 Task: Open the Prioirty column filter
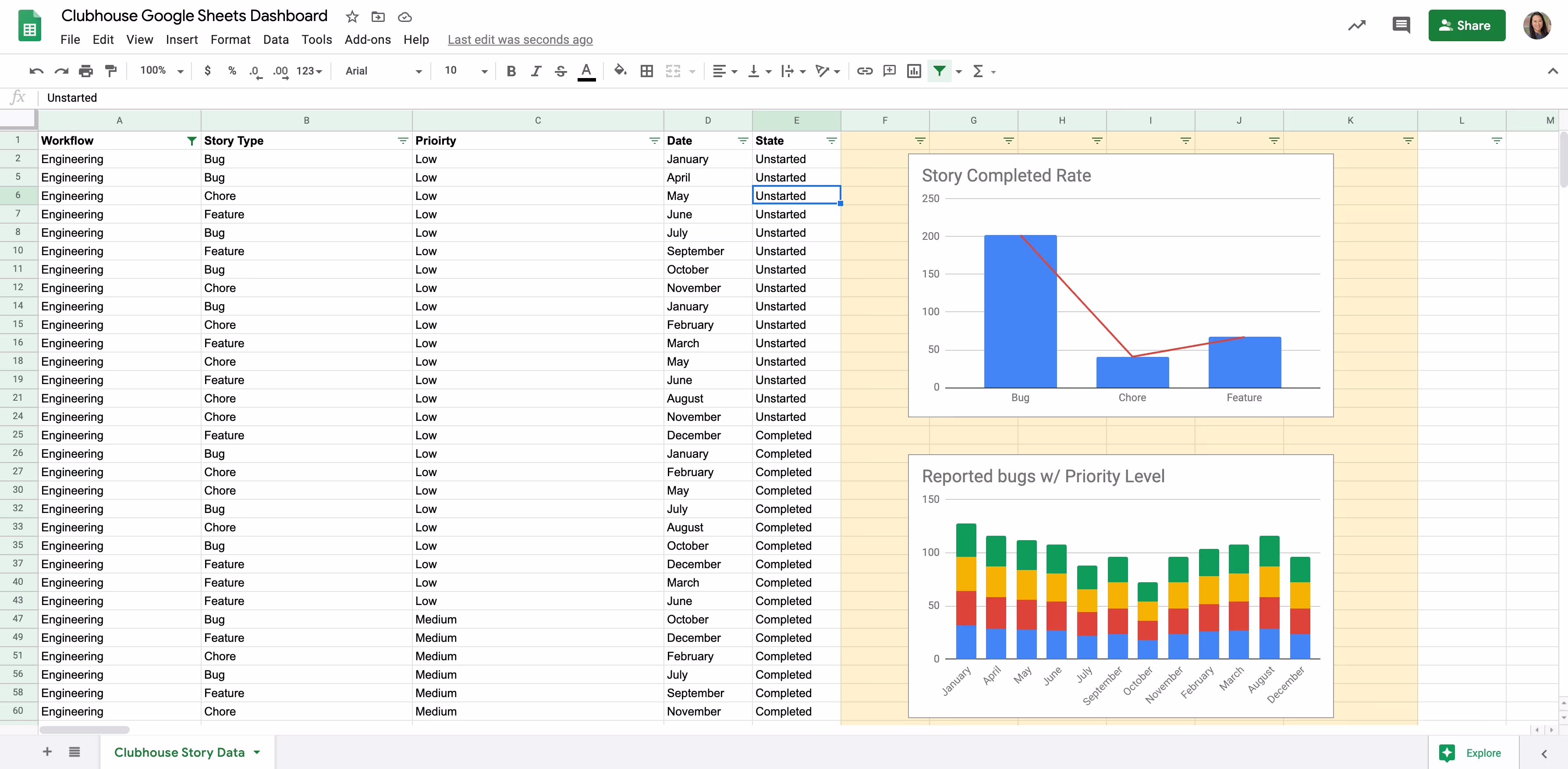click(654, 141)
